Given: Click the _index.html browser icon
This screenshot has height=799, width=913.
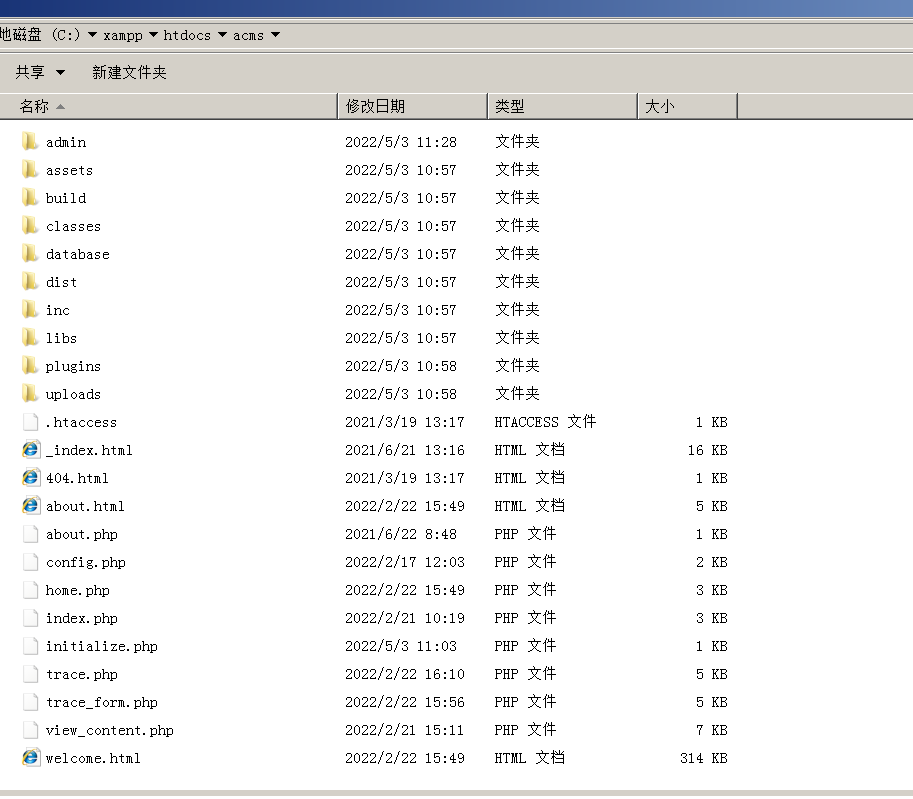Looking at the screenshot, I should click(x=31, y=450).
